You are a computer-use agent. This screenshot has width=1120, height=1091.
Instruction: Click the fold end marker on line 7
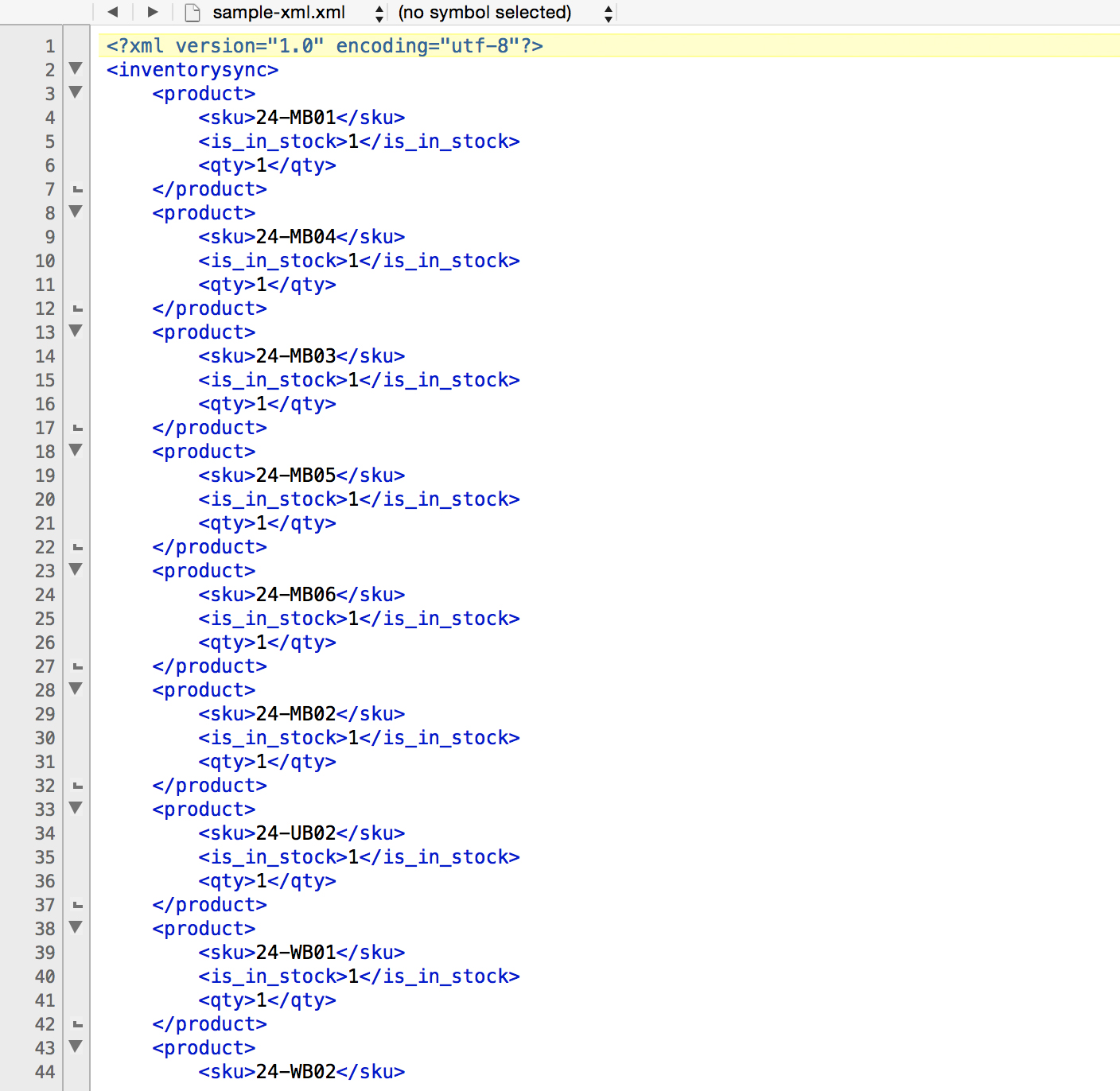[76, 189]
